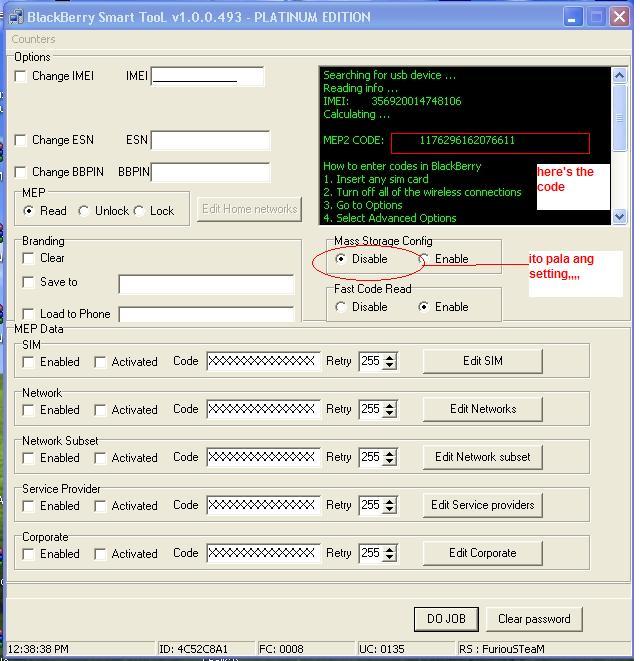This screenshot has width=640, height=661.
Task: Click the MEP2 CODE value 1176296162076611
Action: 467,140
